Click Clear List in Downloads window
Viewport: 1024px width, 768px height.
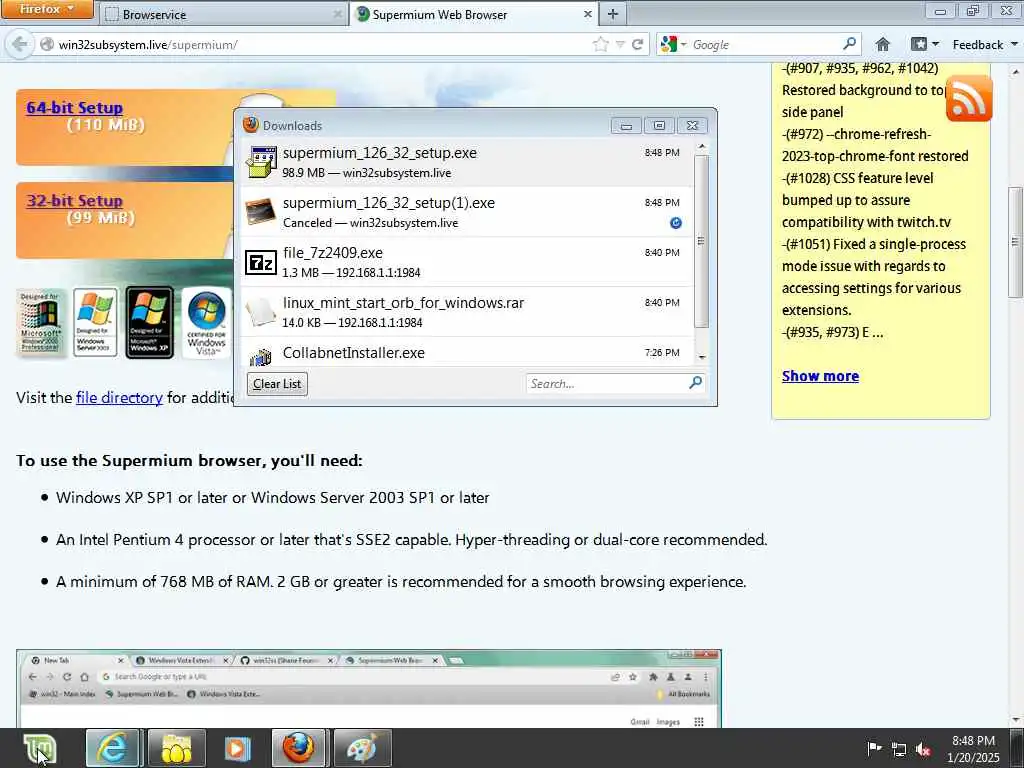pyautogui.click(x=277, y=384)
